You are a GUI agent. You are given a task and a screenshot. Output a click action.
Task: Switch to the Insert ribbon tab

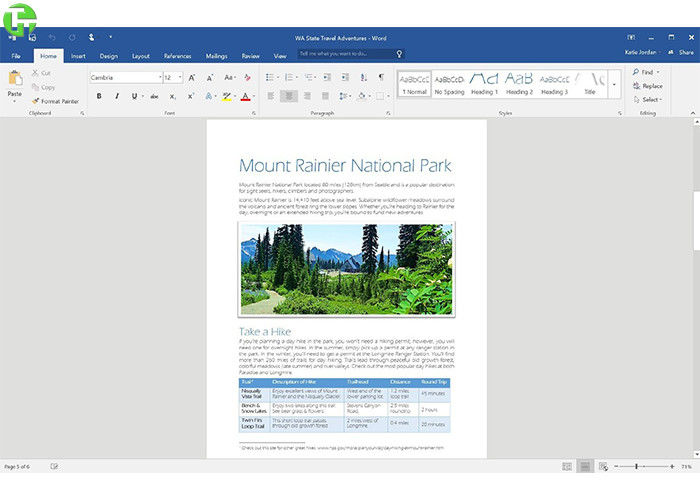[x=78, y=56]
